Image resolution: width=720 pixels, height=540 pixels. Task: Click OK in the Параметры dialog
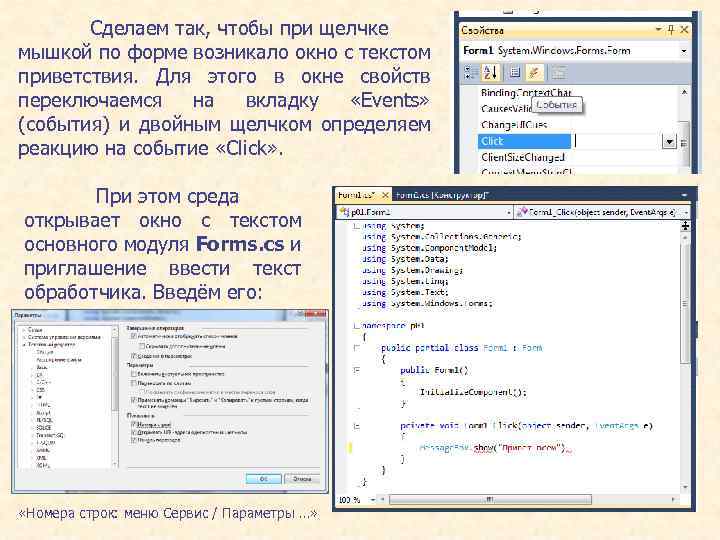pos(264,478)
